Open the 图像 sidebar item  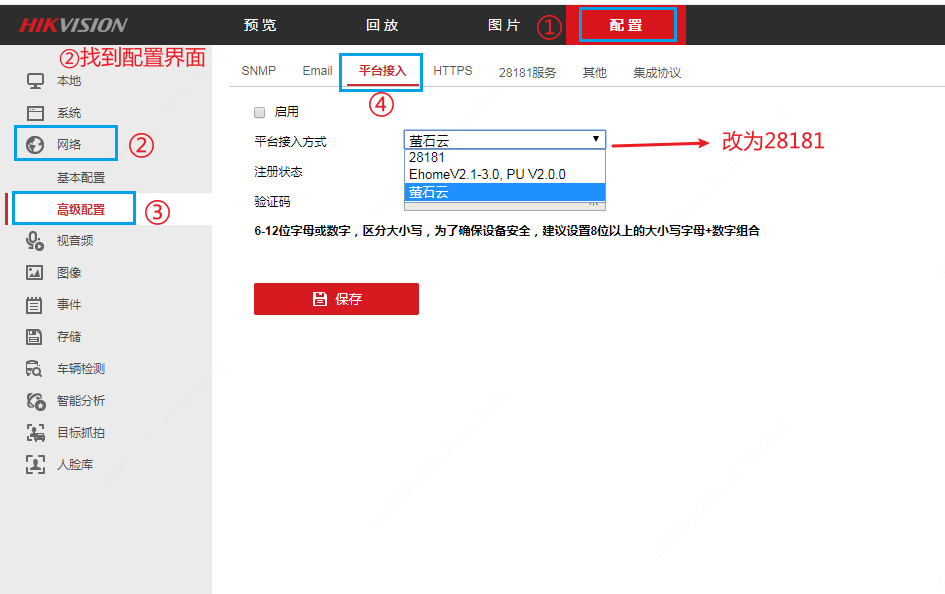point(69,273)
